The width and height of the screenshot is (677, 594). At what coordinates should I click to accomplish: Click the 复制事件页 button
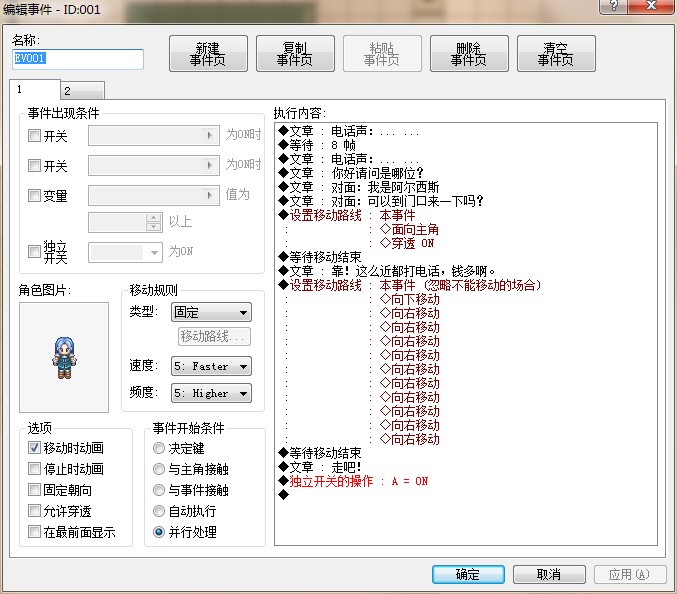click(x=295, y=54)
